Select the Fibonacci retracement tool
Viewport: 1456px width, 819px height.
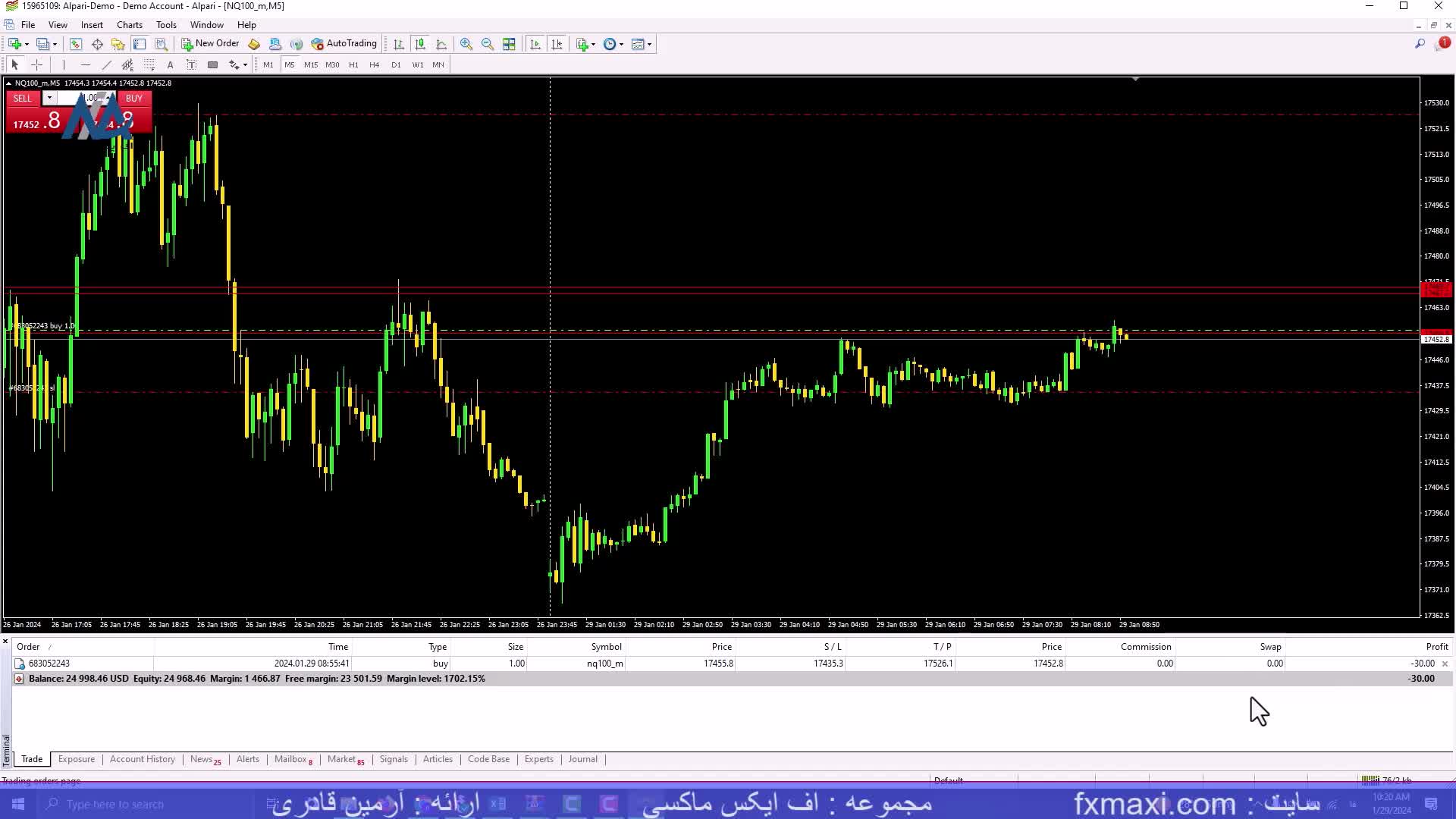(x=149, y=64)
